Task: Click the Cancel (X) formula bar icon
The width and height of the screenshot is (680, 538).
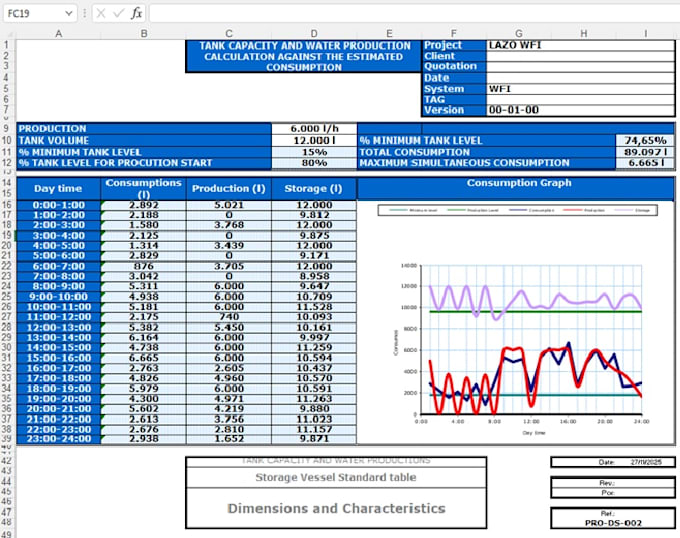Action: coord(101,13)
